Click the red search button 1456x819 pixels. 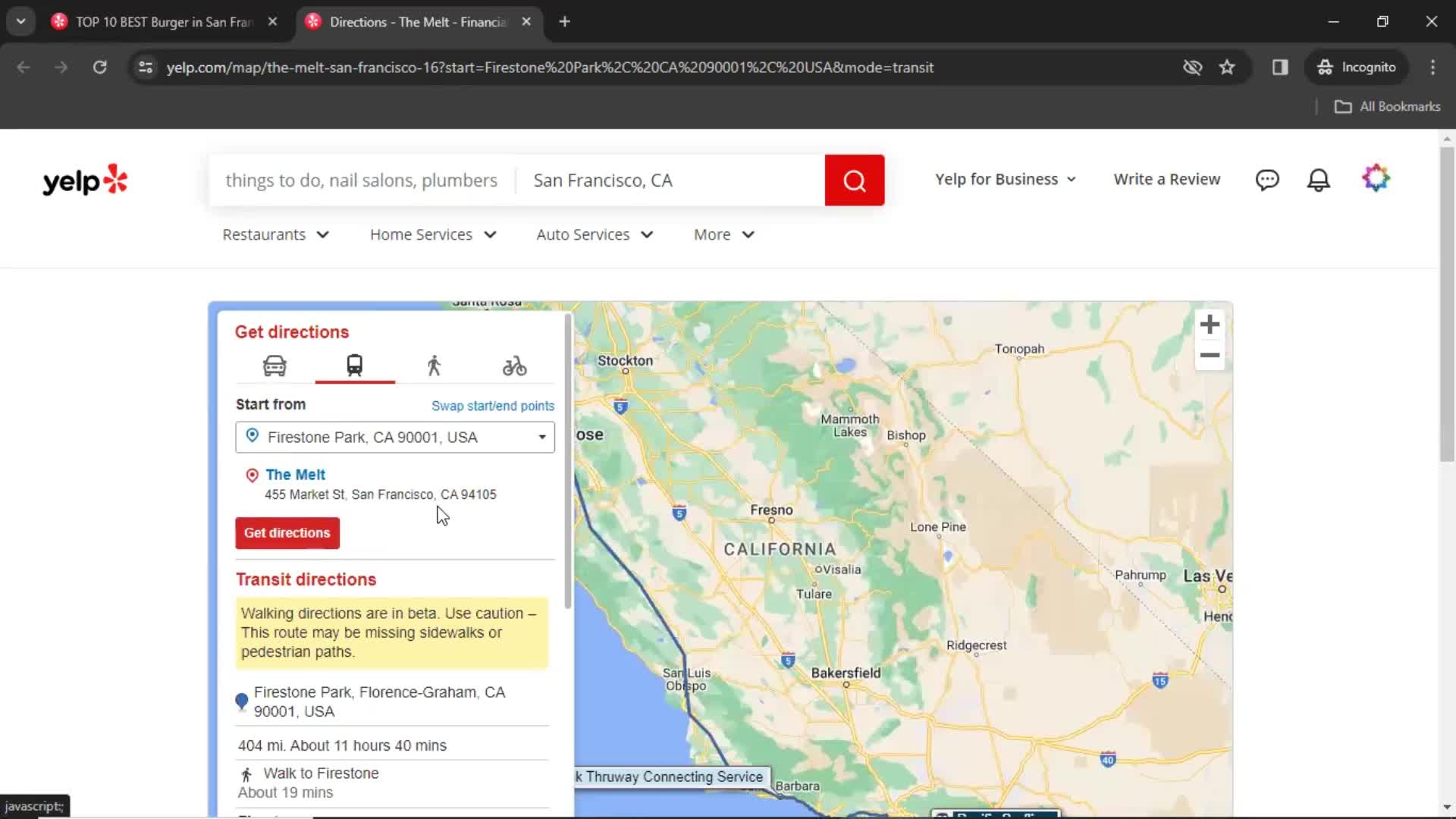854,180
